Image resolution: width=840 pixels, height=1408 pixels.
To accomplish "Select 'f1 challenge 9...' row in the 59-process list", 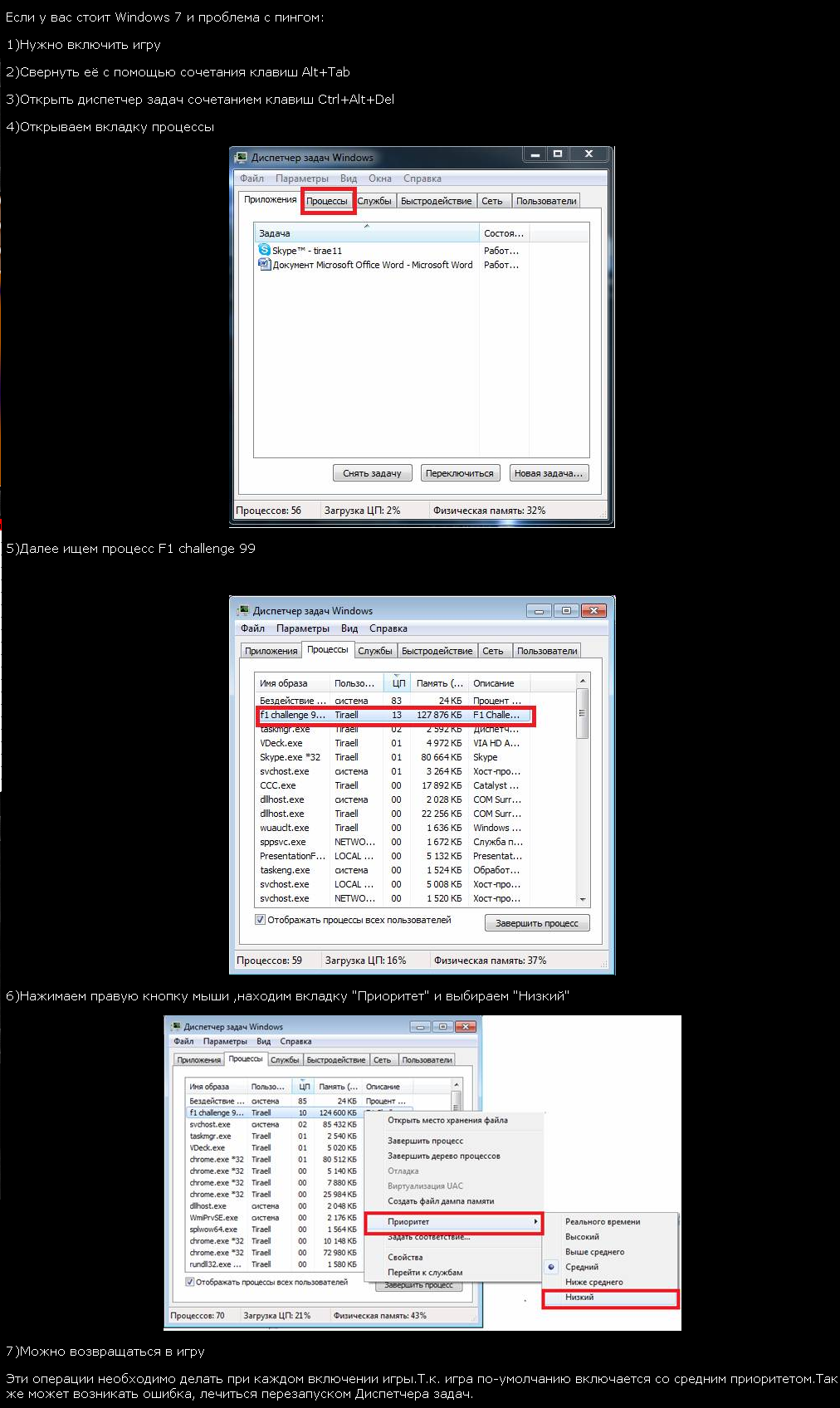I will click(395, 715).
